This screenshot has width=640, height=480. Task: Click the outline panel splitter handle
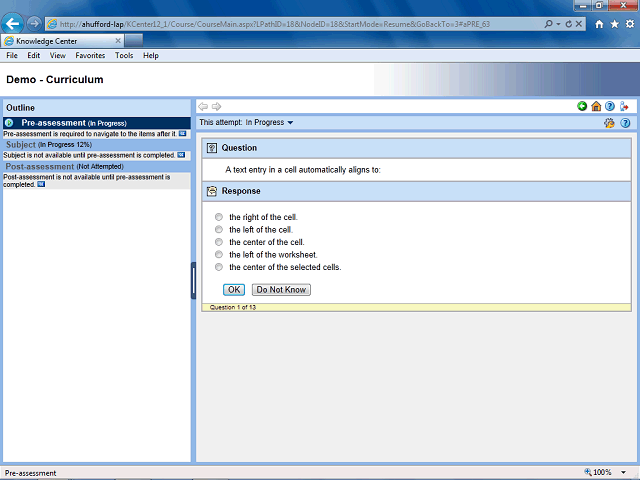tap(193, 280)
